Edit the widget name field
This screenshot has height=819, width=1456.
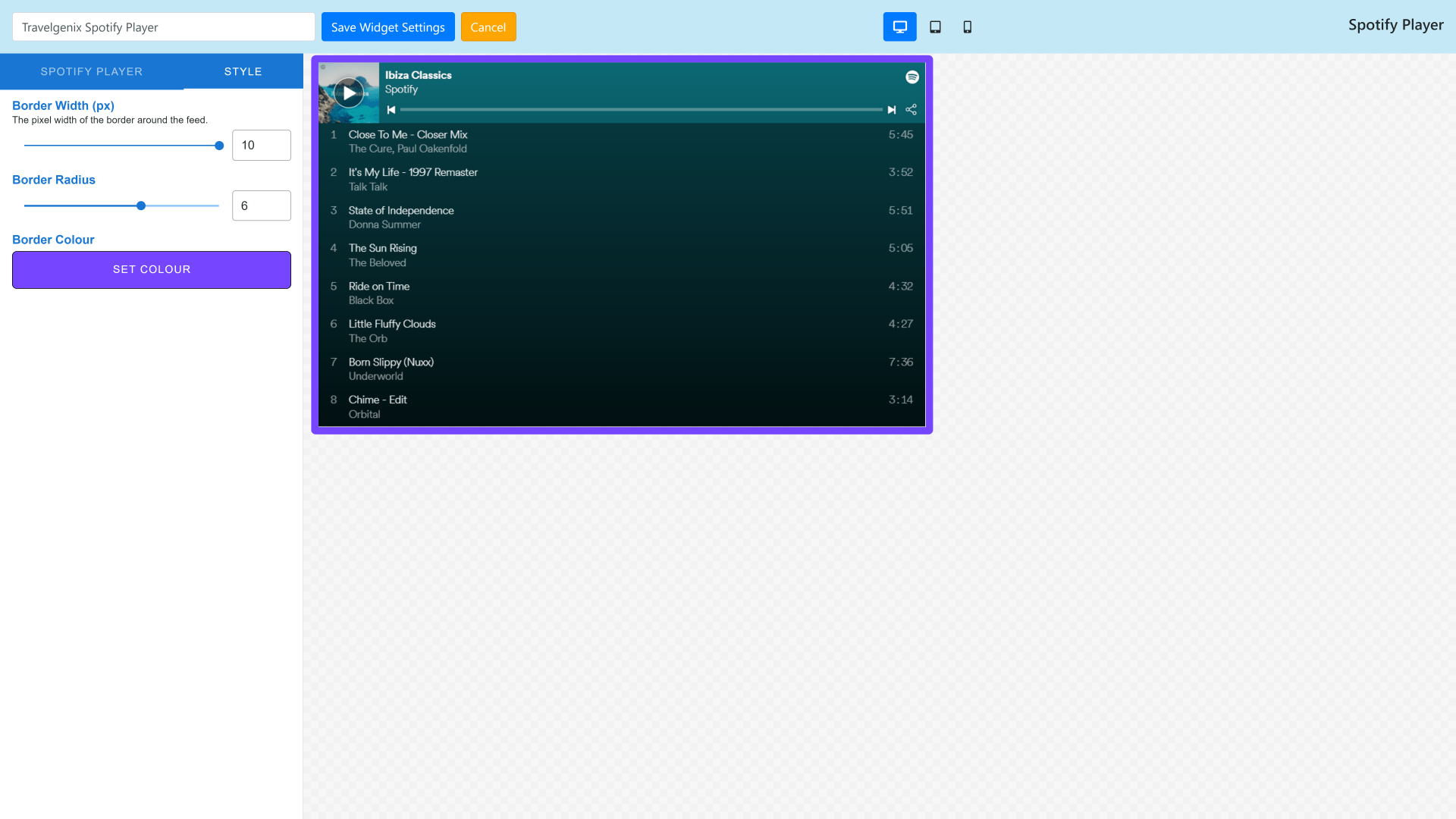tap(164, 27)
